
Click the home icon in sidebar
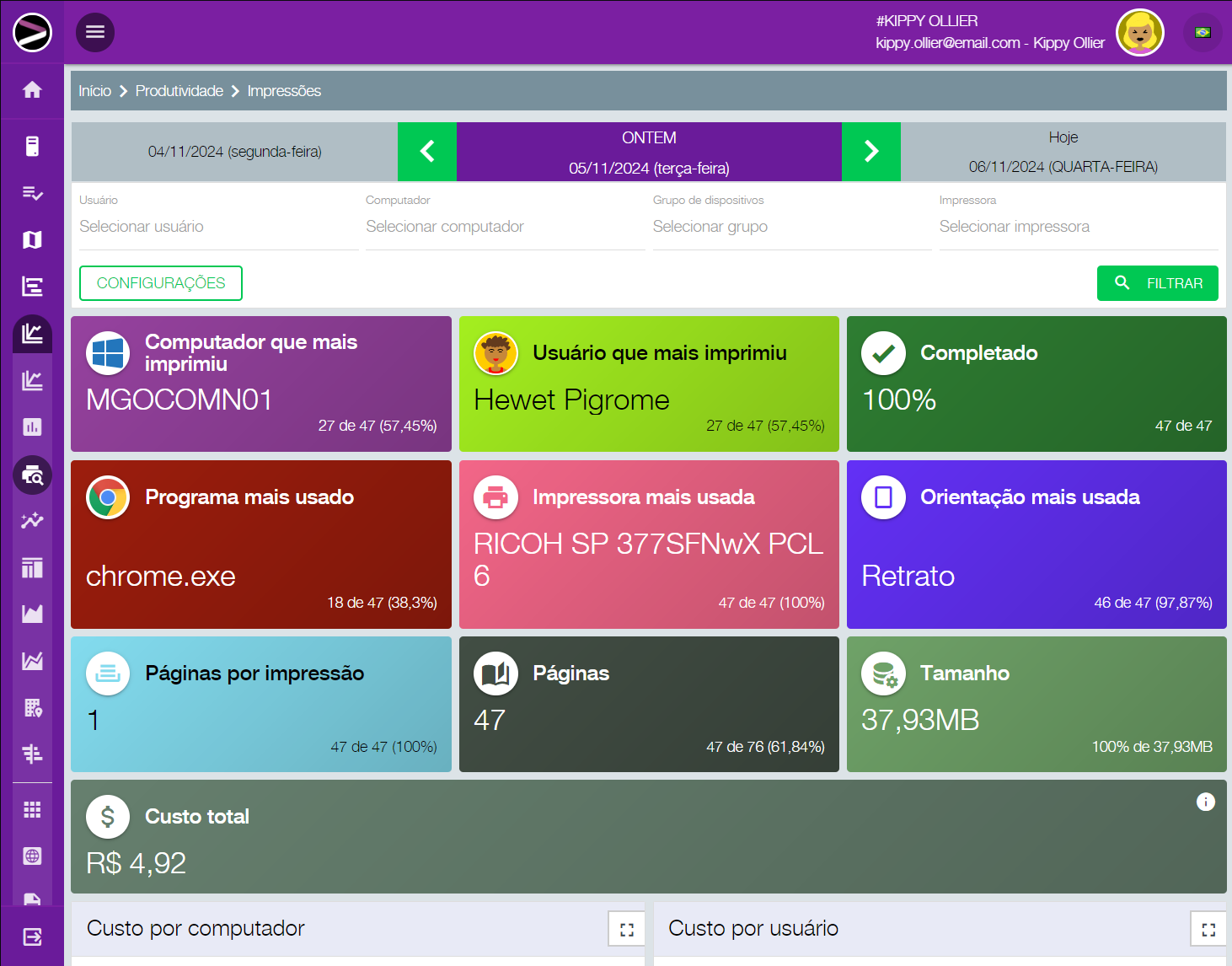(32, 90)
